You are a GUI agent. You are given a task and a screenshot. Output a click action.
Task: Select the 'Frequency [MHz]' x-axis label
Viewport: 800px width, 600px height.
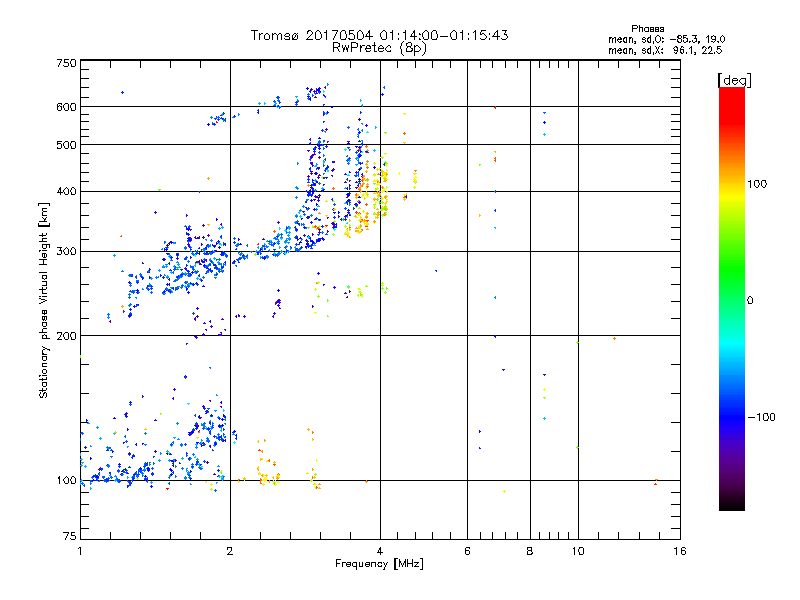(379, 565)
